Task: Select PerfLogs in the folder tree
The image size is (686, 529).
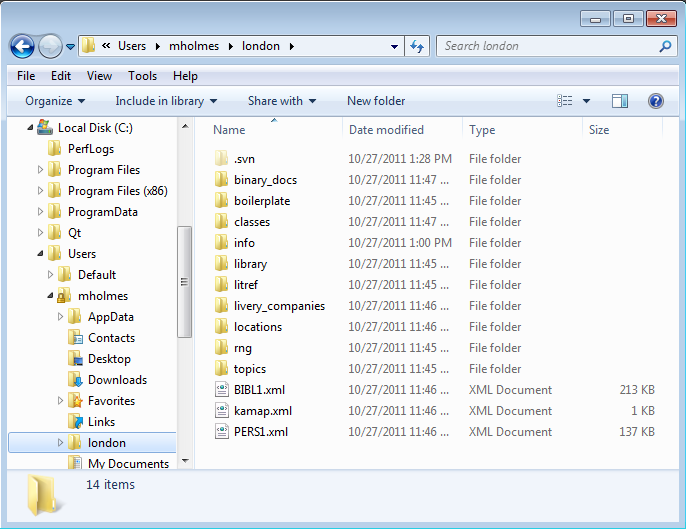Action: pyautogui.click(x=91, y=149)
